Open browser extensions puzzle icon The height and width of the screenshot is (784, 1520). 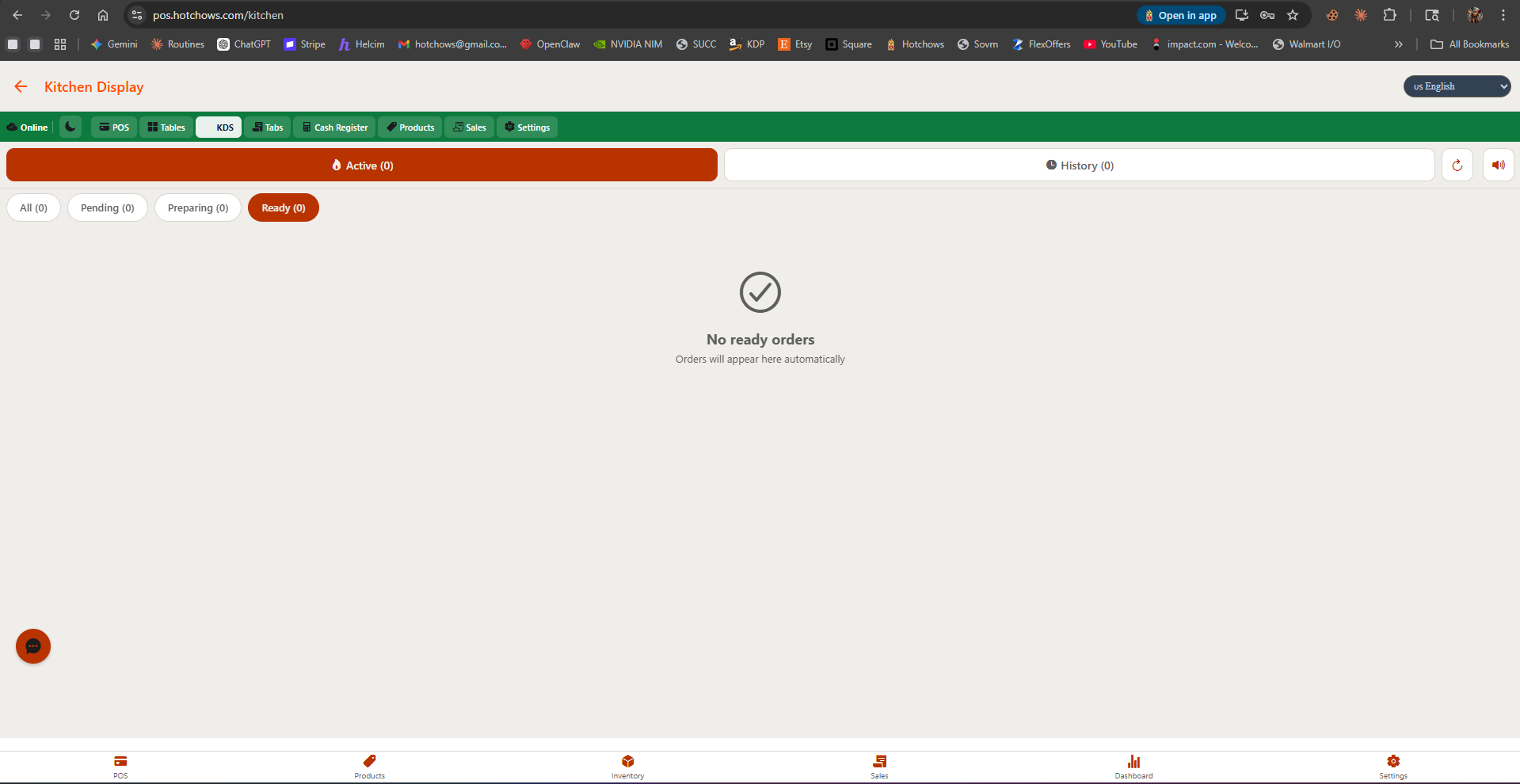pos(1389,15)
